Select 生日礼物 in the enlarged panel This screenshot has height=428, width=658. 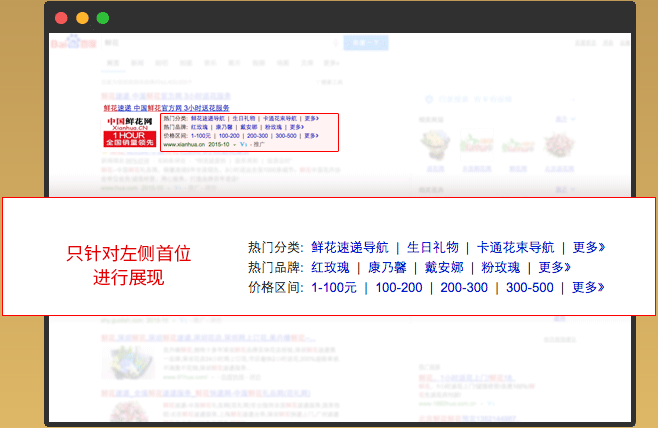[x=433, y=247]
